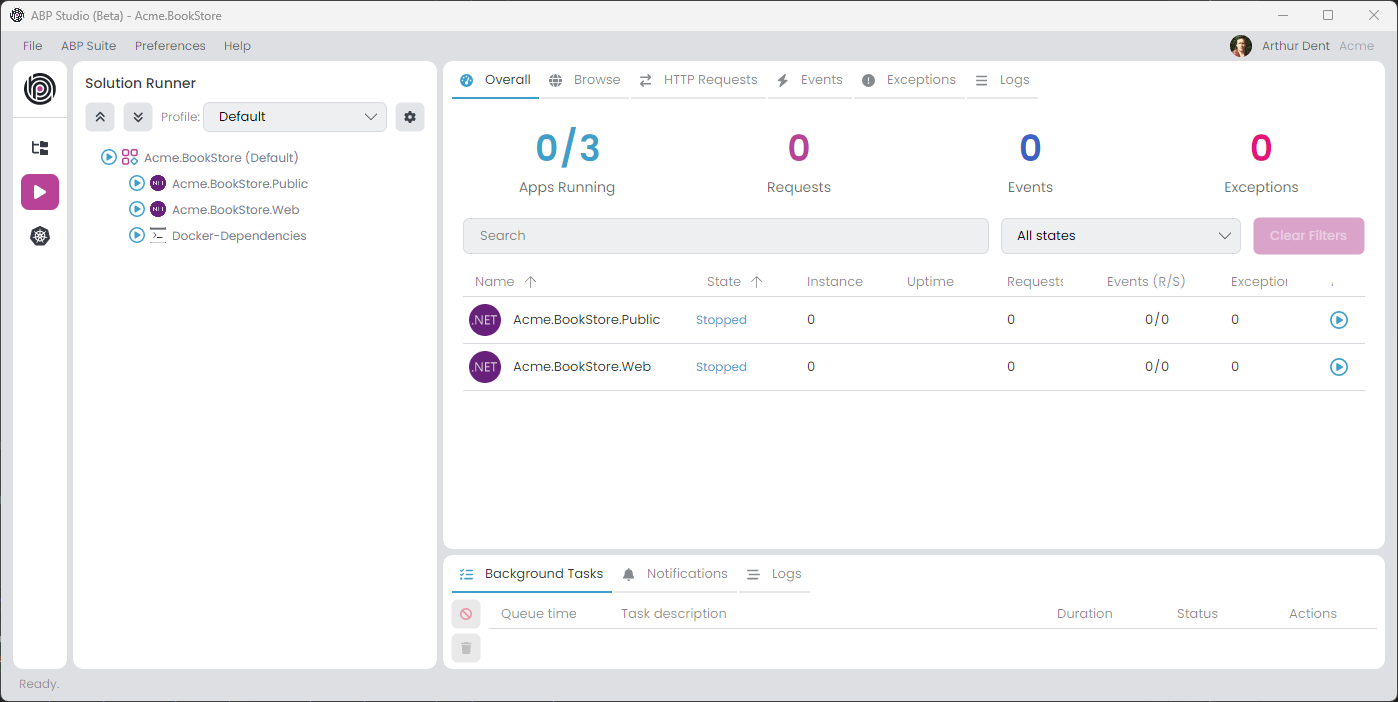
Task: Click Stopped state of Acme.BookStore.Public
Action: point(721,320)
